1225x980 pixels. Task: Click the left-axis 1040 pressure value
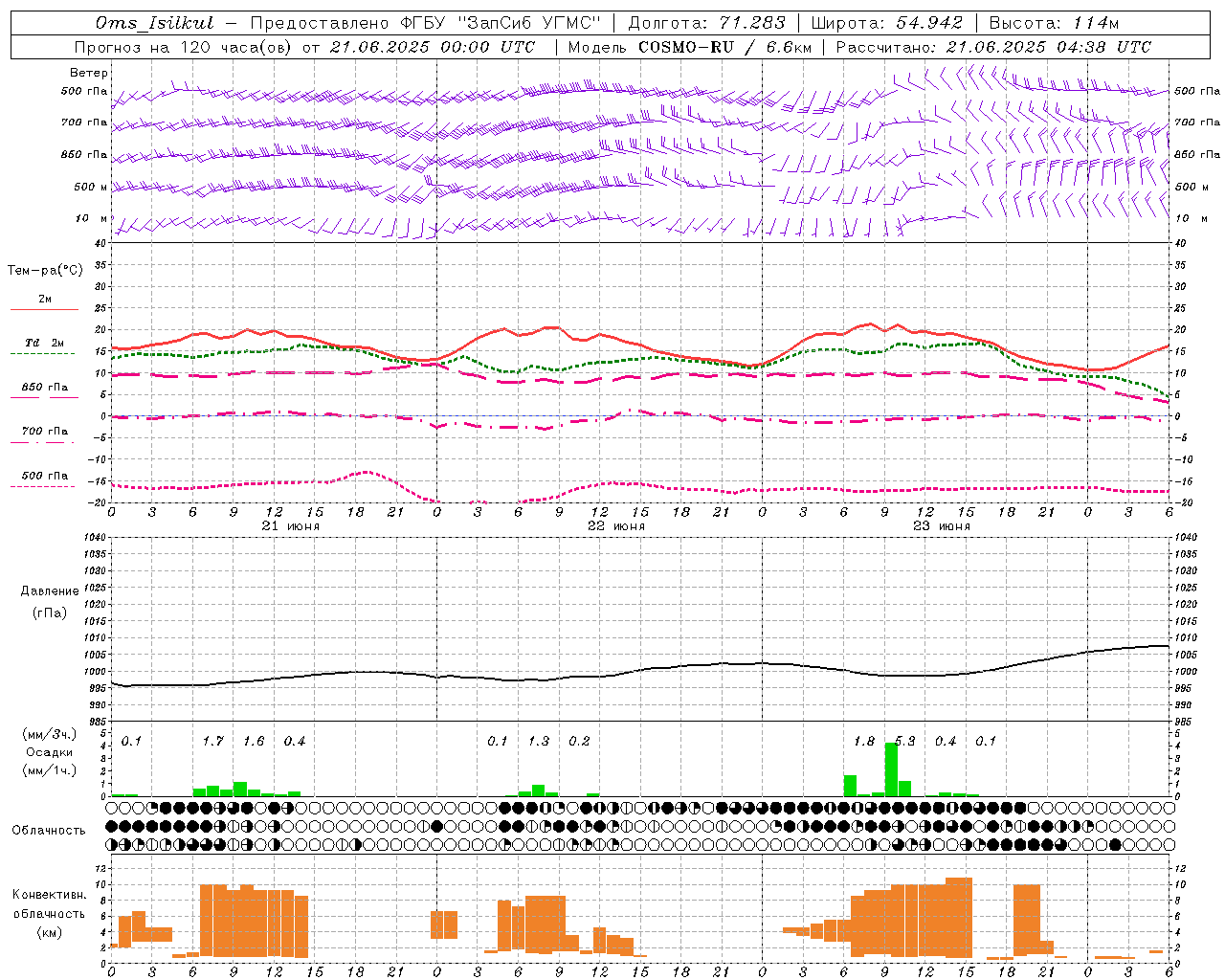tap(95, 538)
